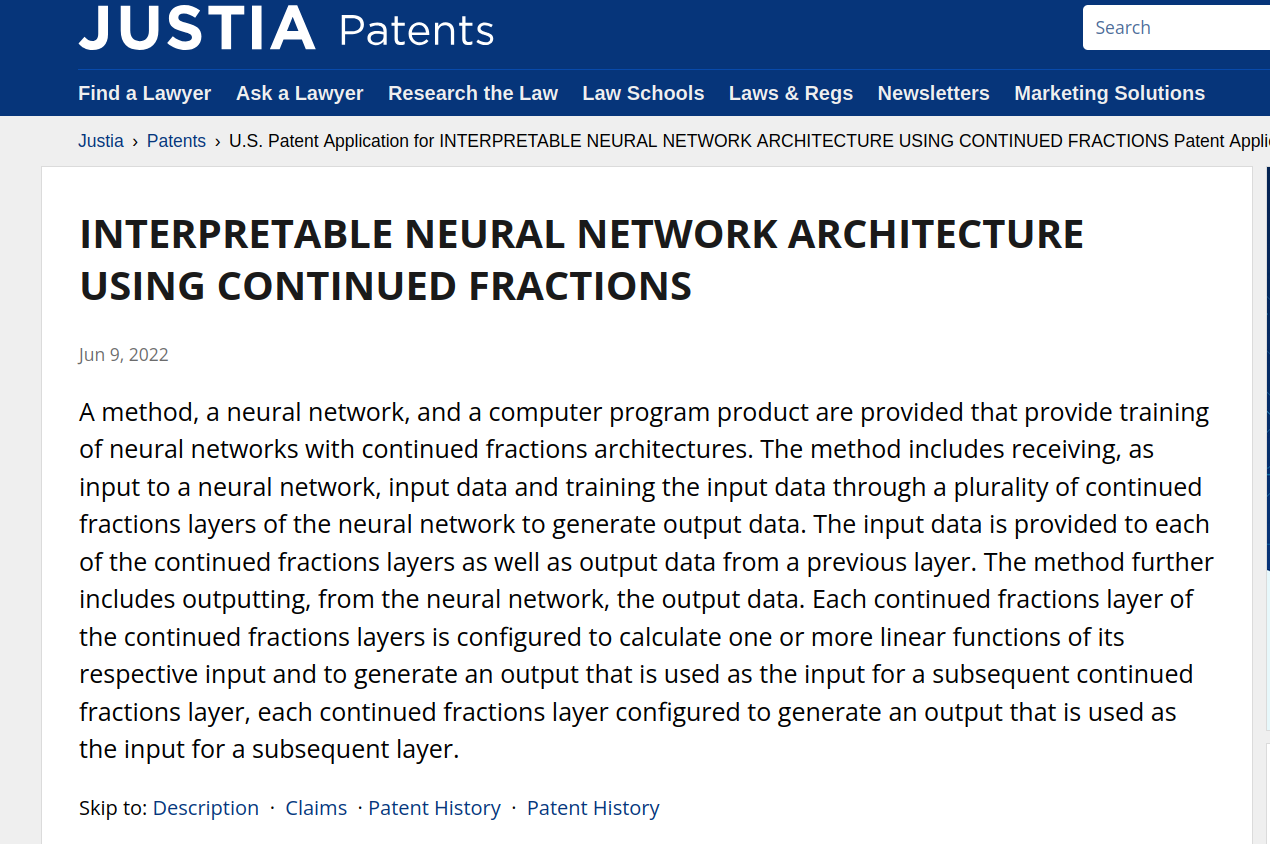
Task: Open the Find a Lawyer menu
Action: 145,93
